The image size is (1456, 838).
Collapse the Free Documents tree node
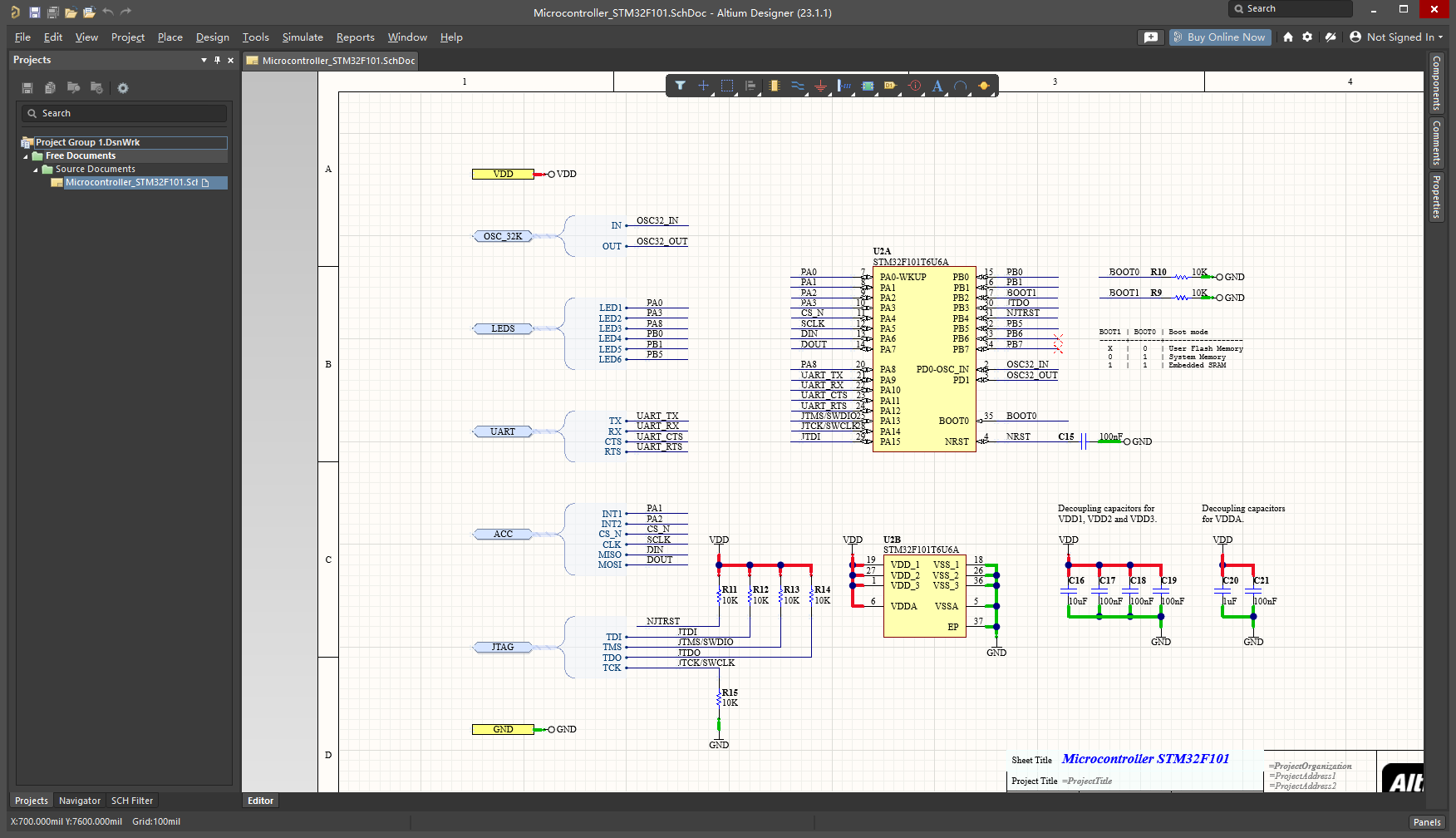click(x=26, y=156)
